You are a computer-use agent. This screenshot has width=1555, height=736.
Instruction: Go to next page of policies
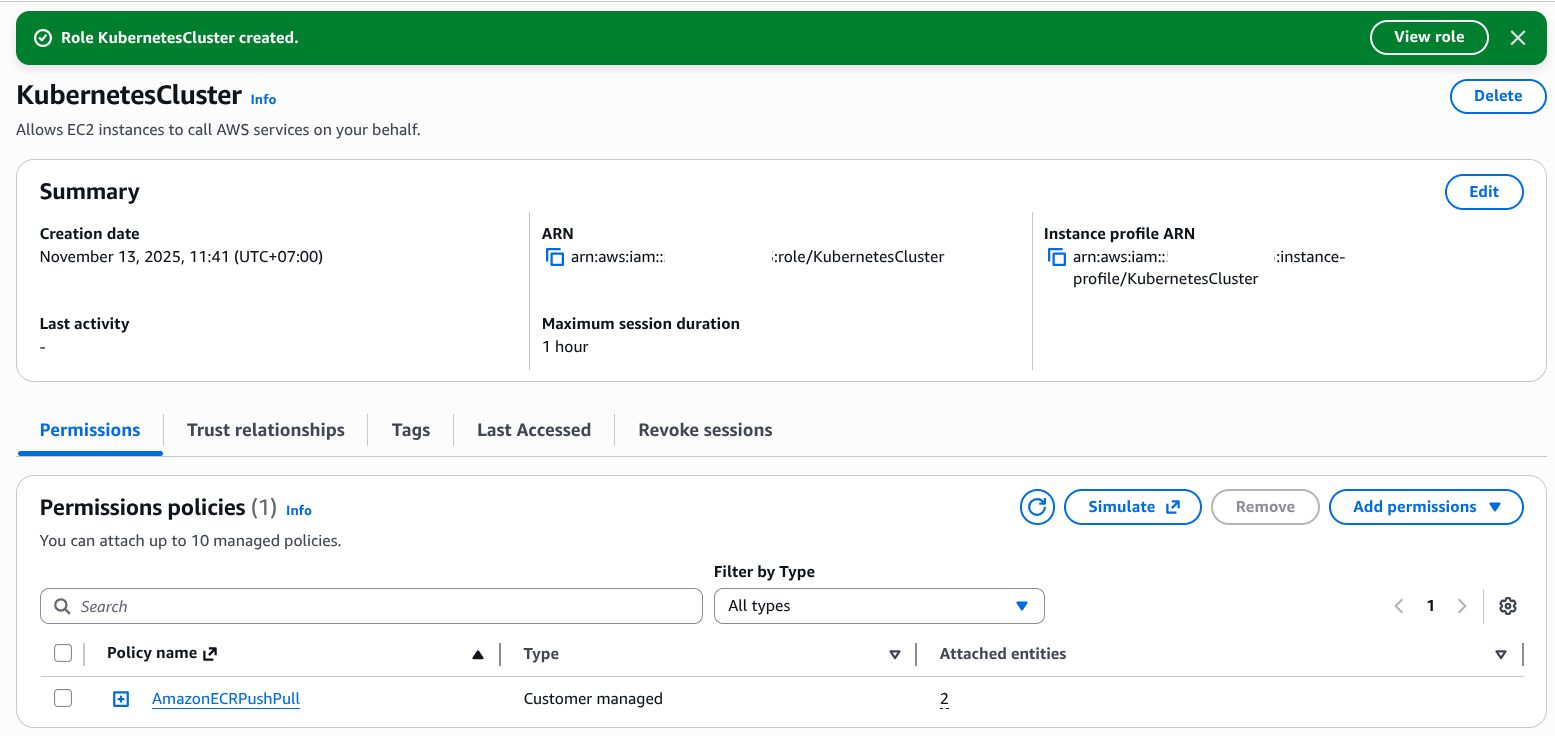(x=1462, y=606)
